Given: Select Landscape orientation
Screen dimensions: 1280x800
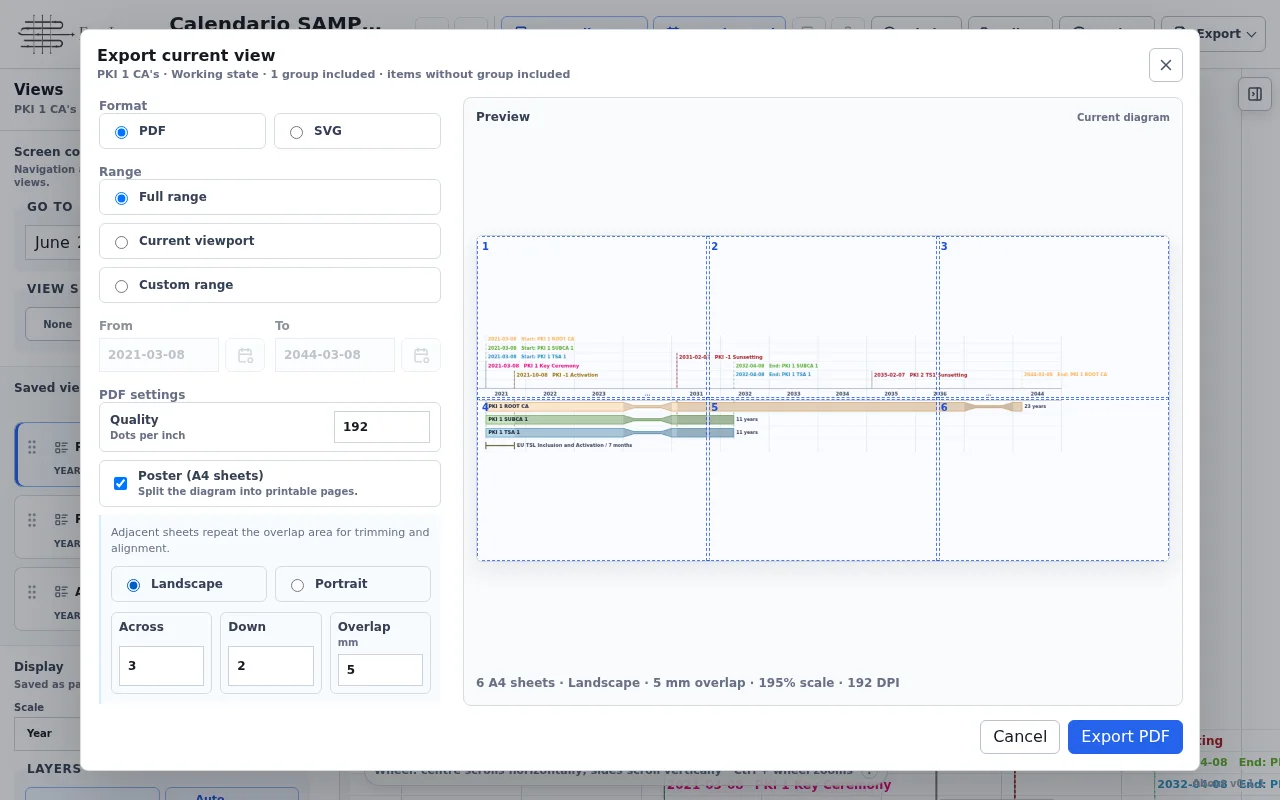Looking at the screenshot, I should tap(189, 584).
